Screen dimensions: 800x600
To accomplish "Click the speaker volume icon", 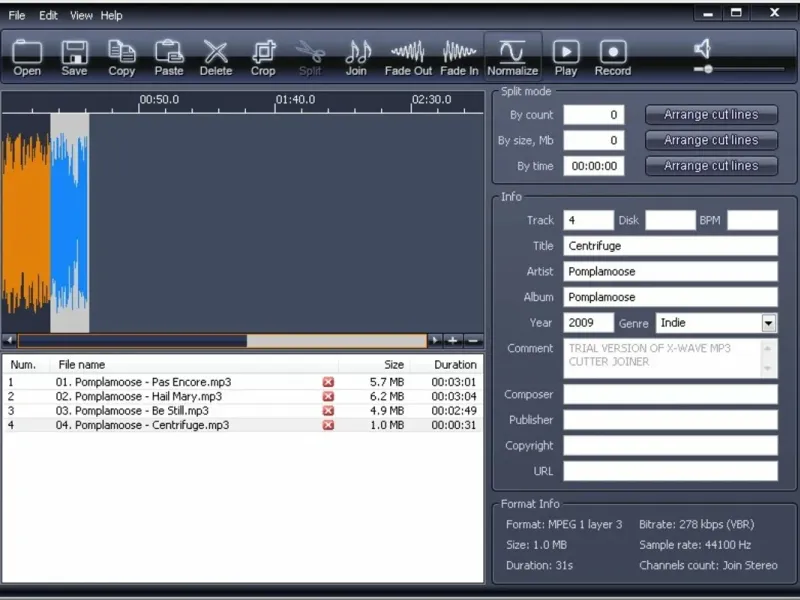I will coord(703,48).
